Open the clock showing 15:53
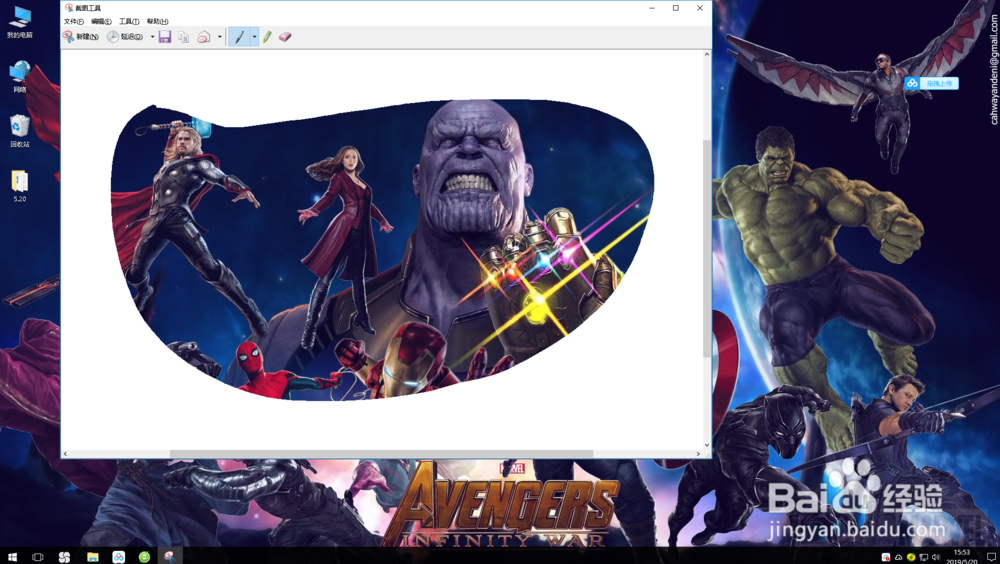Screen dimensions: 1000x564 tap(962, 557)
